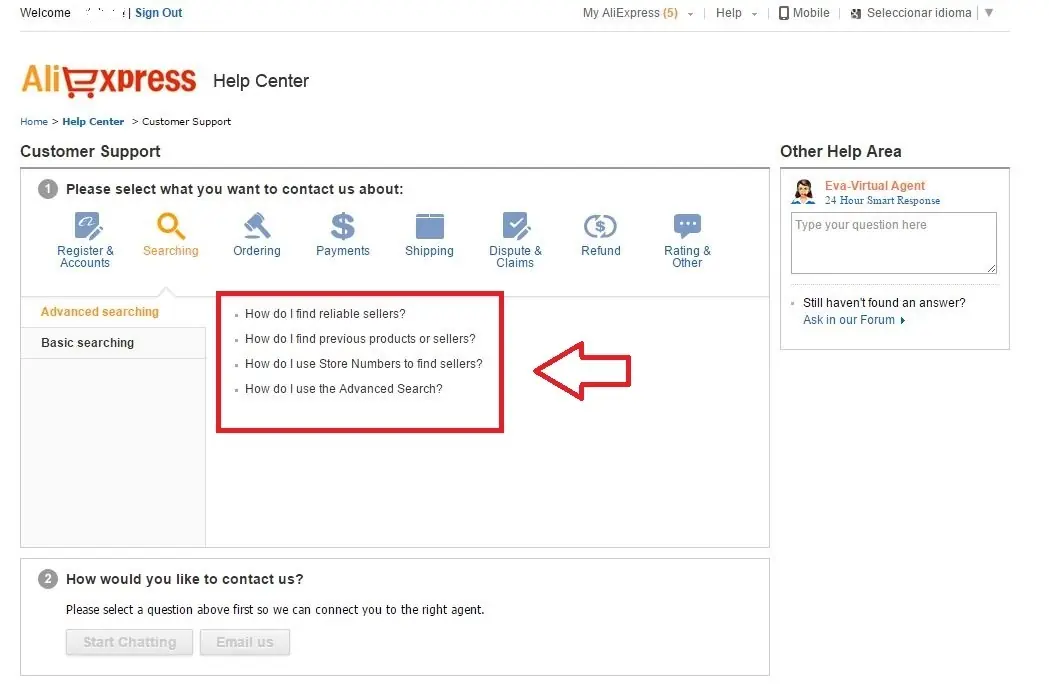The width and height of the screenshot is (1049, 697).
Task: Go to Help Center breadcrumb link
Action: click(93, 121)
